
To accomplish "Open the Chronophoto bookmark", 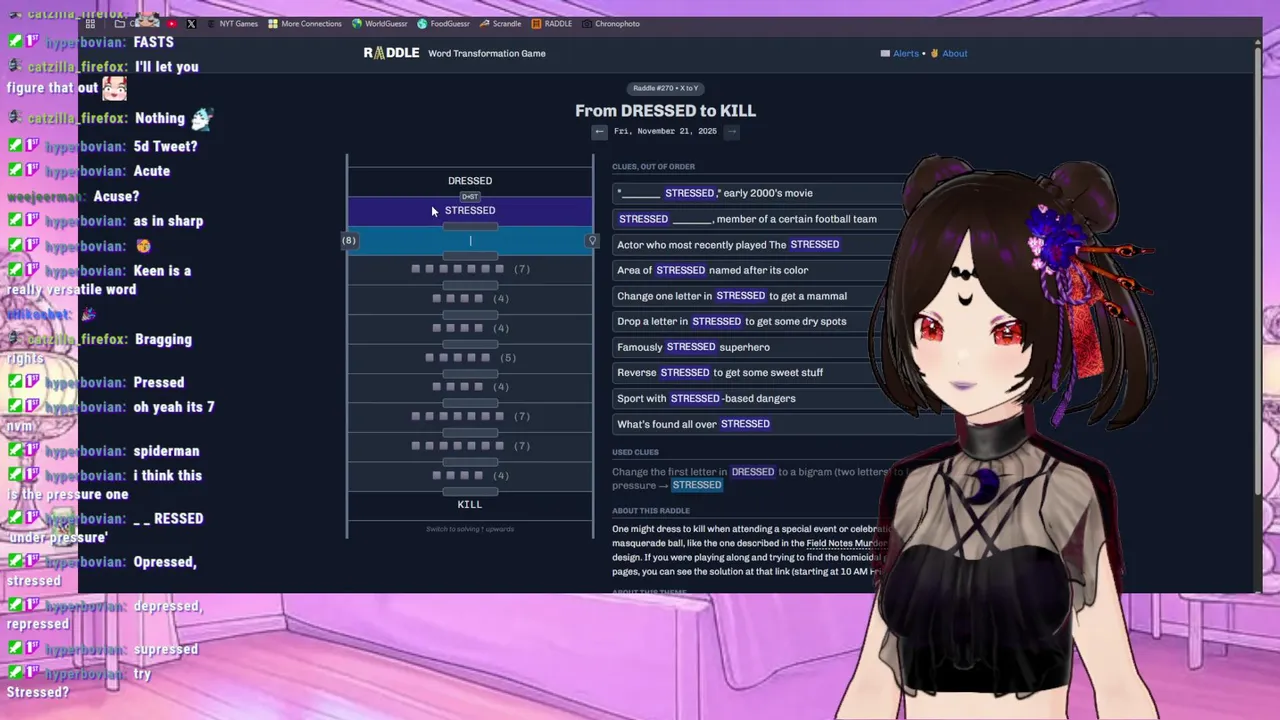I will click(611, 23).
